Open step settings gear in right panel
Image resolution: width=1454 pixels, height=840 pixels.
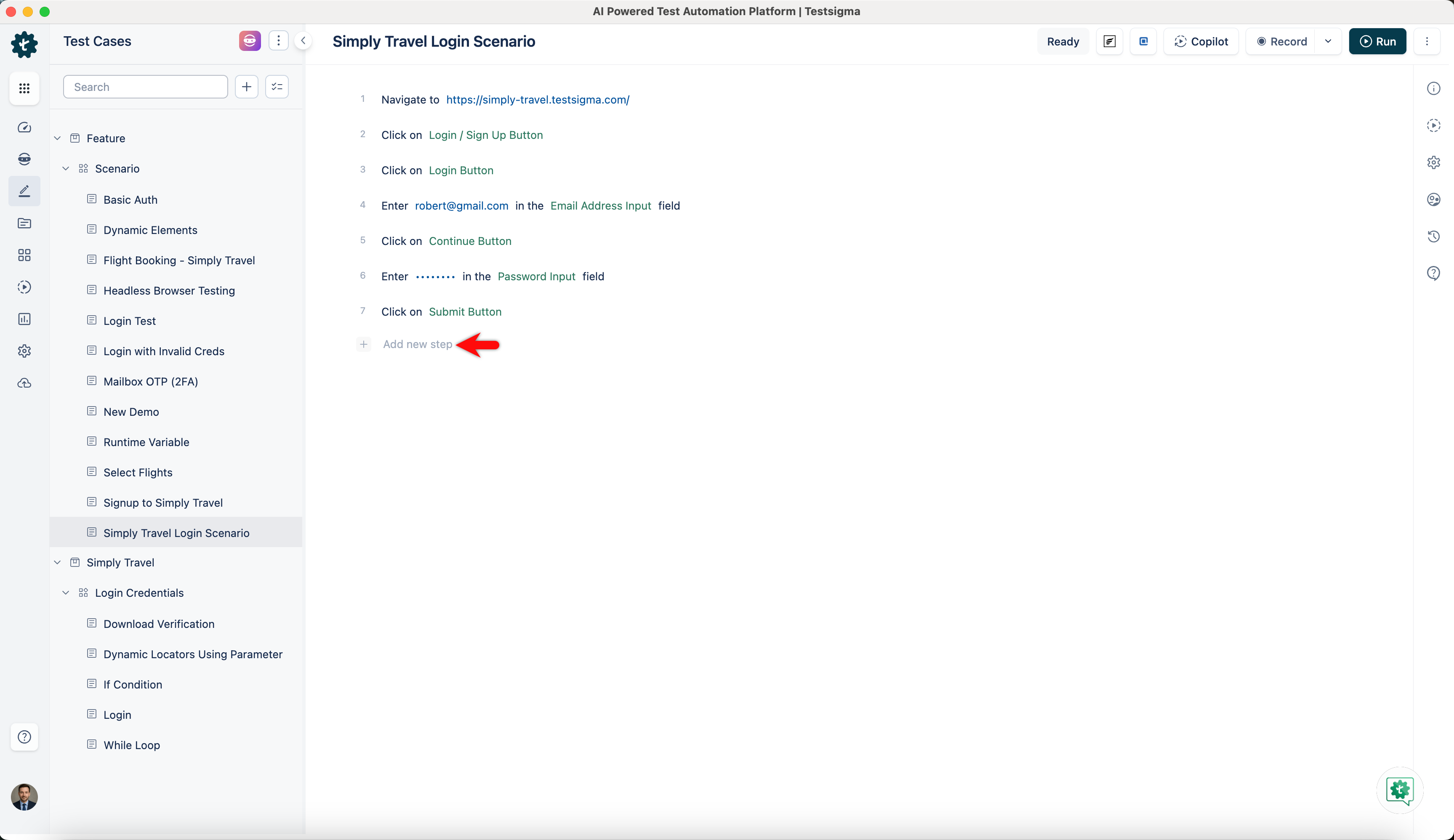click(1433, 163)
